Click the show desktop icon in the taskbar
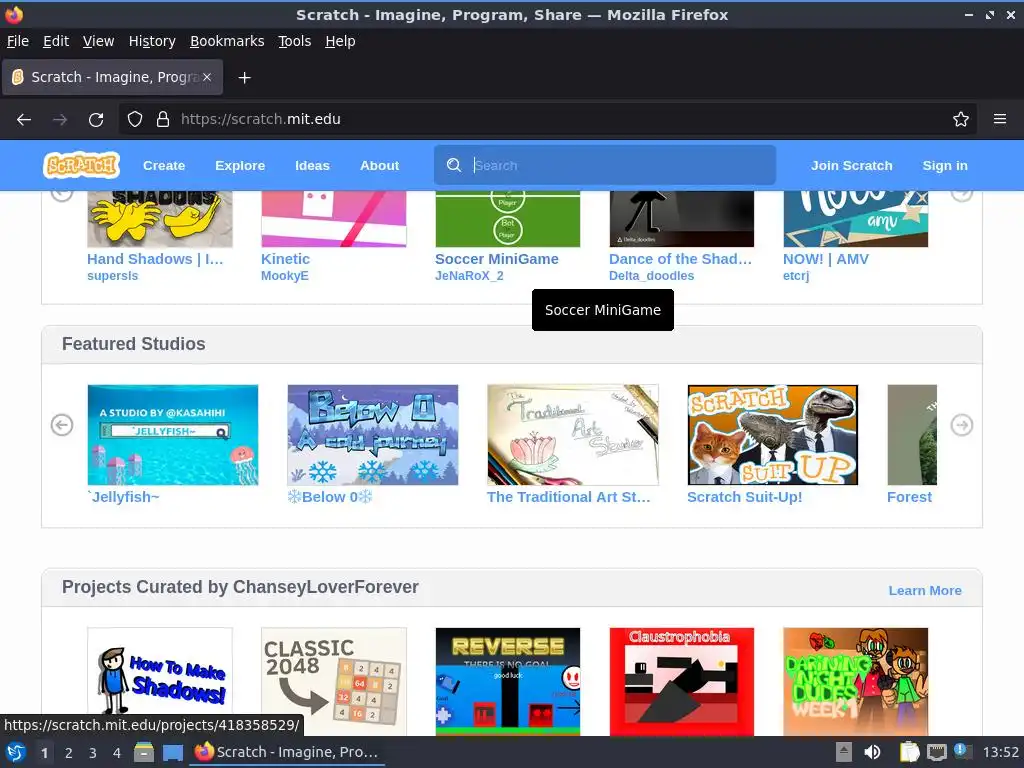 [x=173, y=752]
